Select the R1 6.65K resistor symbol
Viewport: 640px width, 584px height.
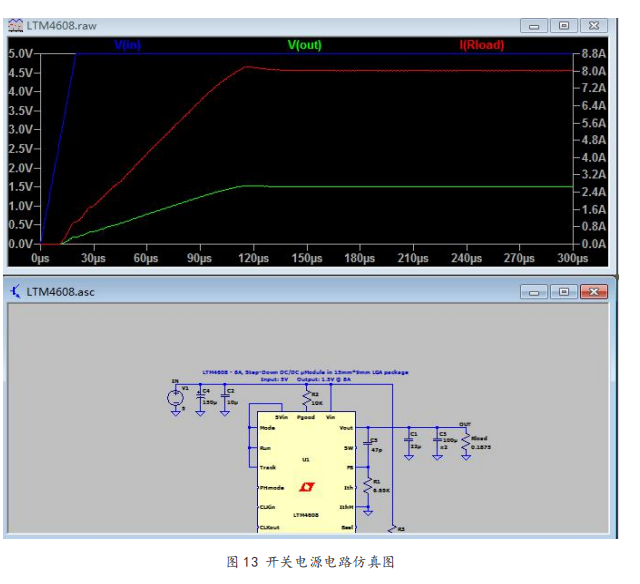368,486
